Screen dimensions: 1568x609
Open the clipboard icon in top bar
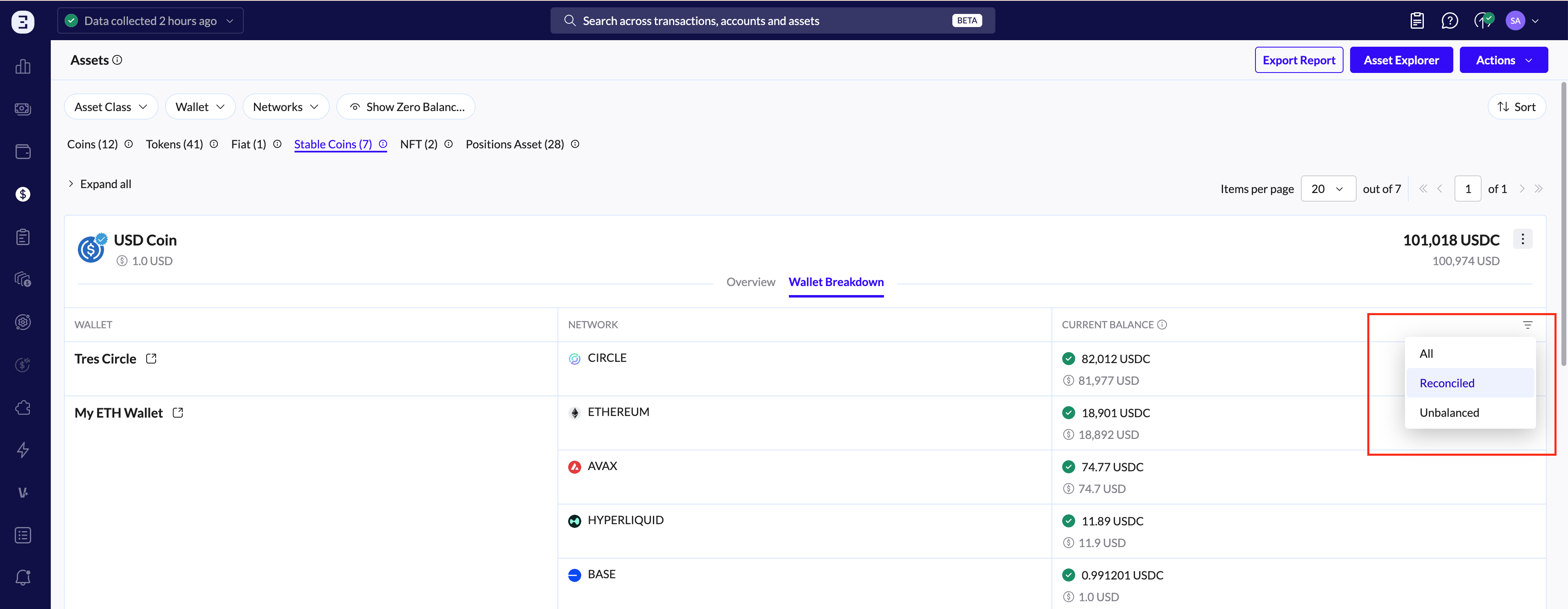[1417, 21]
